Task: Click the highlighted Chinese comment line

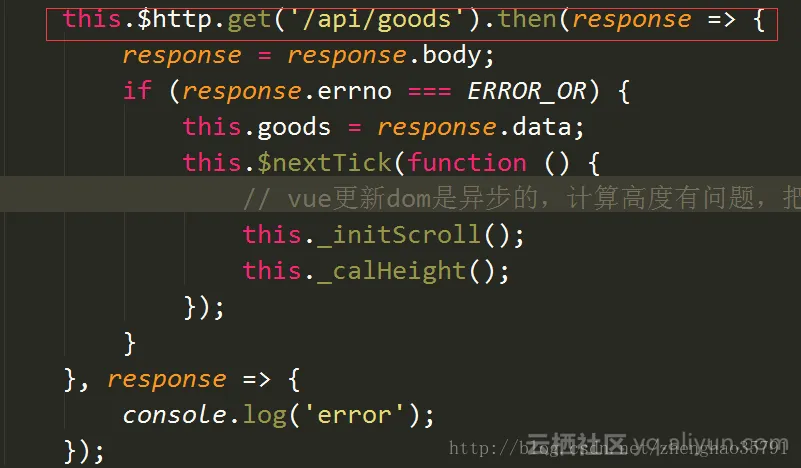Action: pos(522,198)
